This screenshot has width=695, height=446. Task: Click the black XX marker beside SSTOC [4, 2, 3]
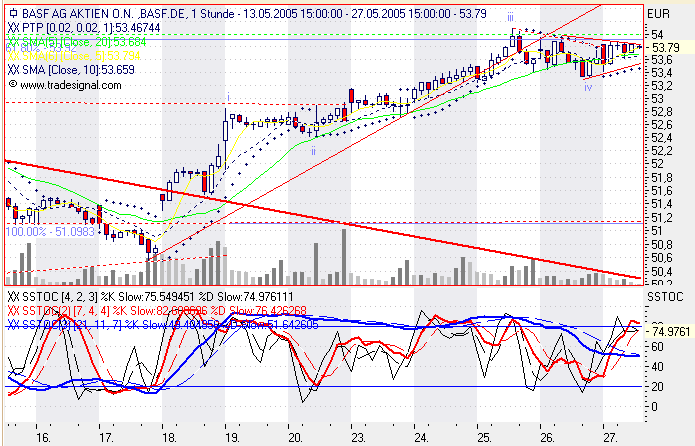coord(13,297)
